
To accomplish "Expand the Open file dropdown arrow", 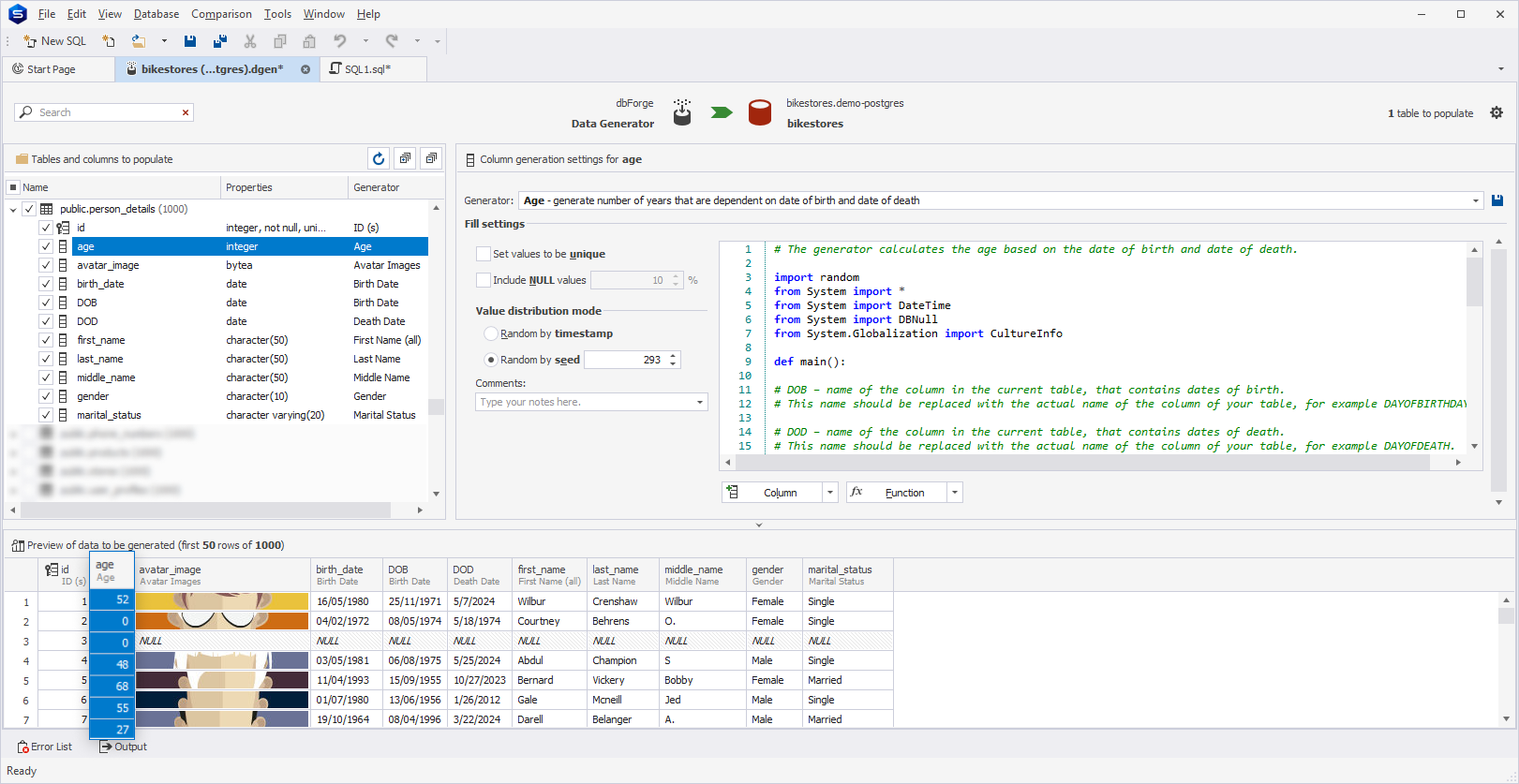I will click(x=164, y=41).
